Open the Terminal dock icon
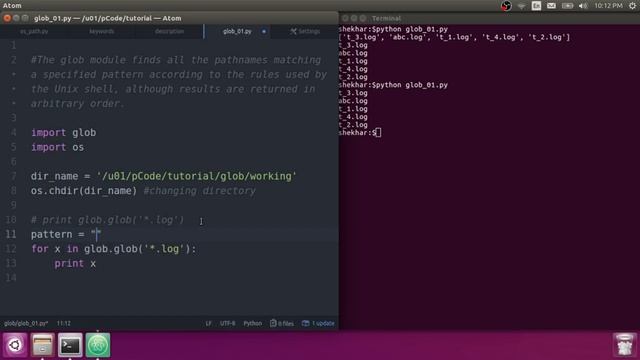 (70, 345)
